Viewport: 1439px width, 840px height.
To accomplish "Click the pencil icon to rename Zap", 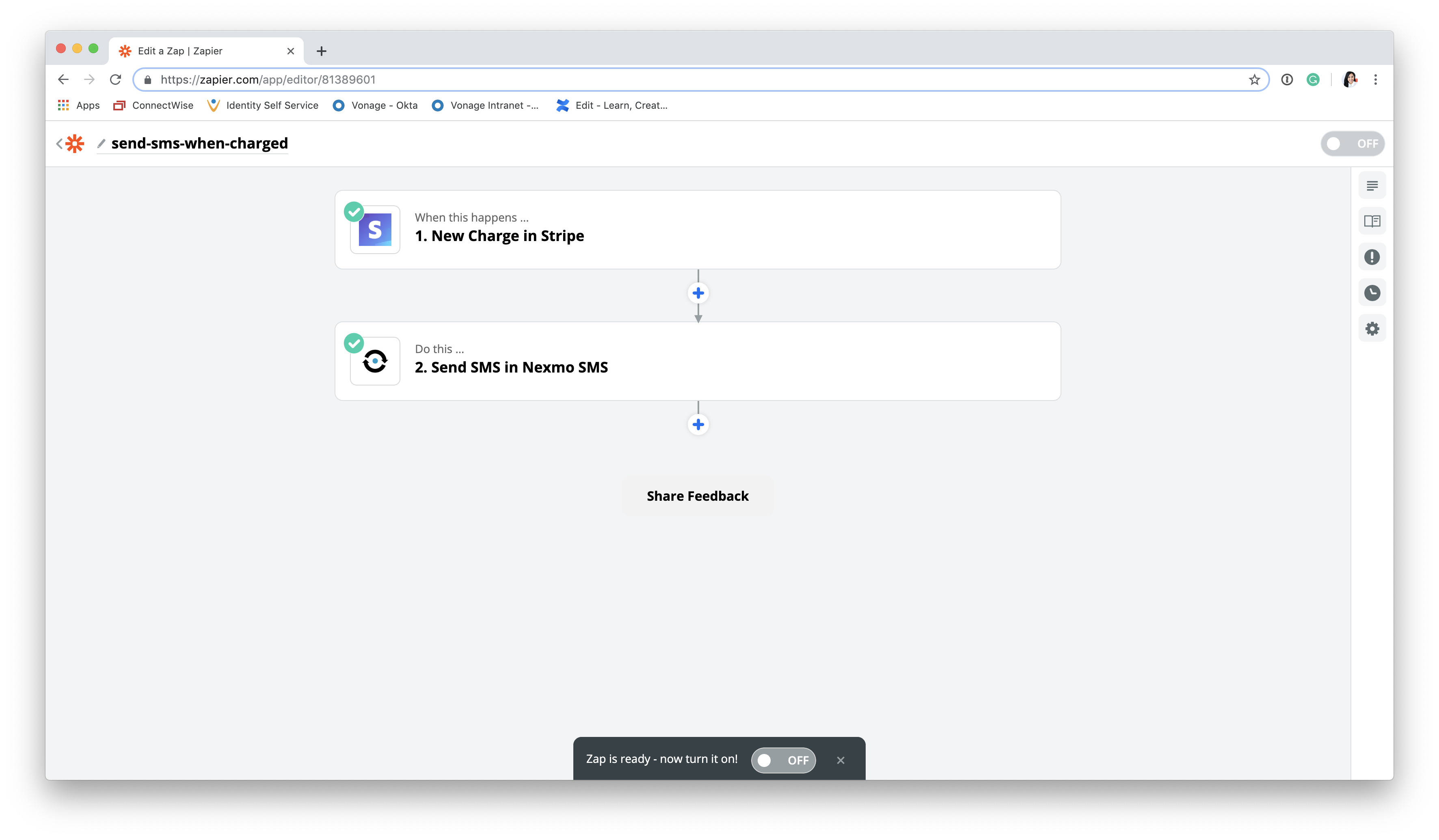I will pyautogui.click(x=102, y=143).
